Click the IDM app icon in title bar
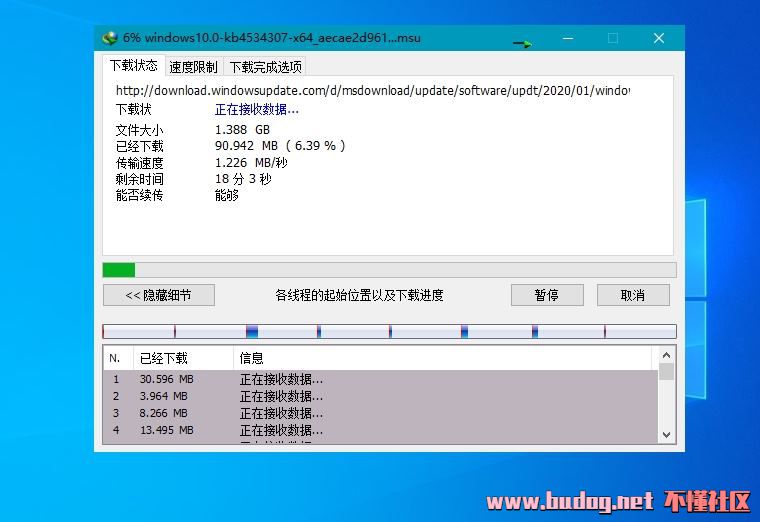 [x=110, y=38]
